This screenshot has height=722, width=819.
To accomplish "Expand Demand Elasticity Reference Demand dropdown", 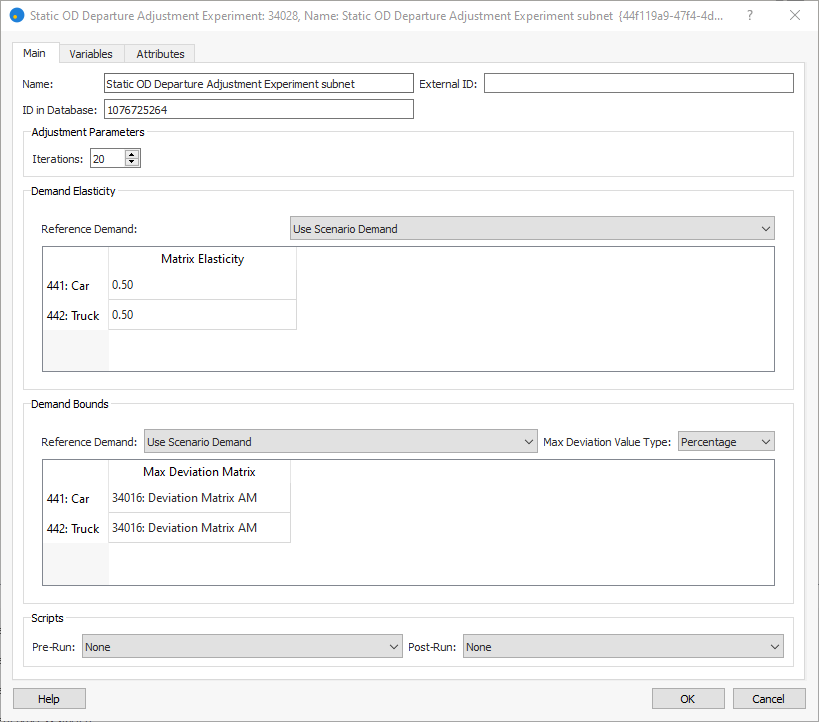I will pos(532,229).
